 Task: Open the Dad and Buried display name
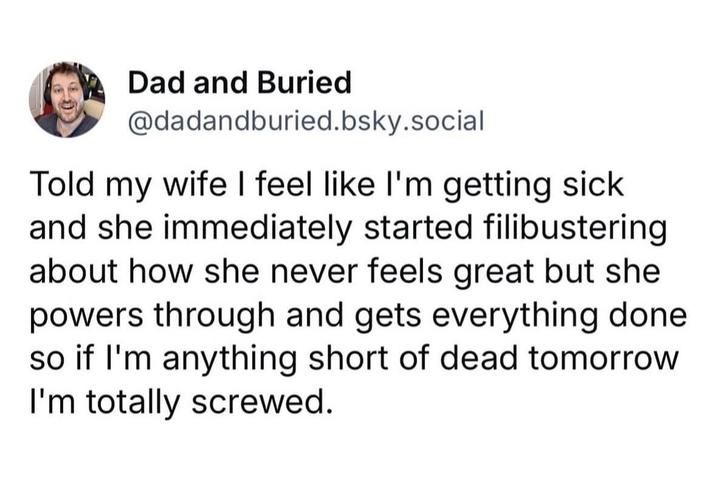240,81
